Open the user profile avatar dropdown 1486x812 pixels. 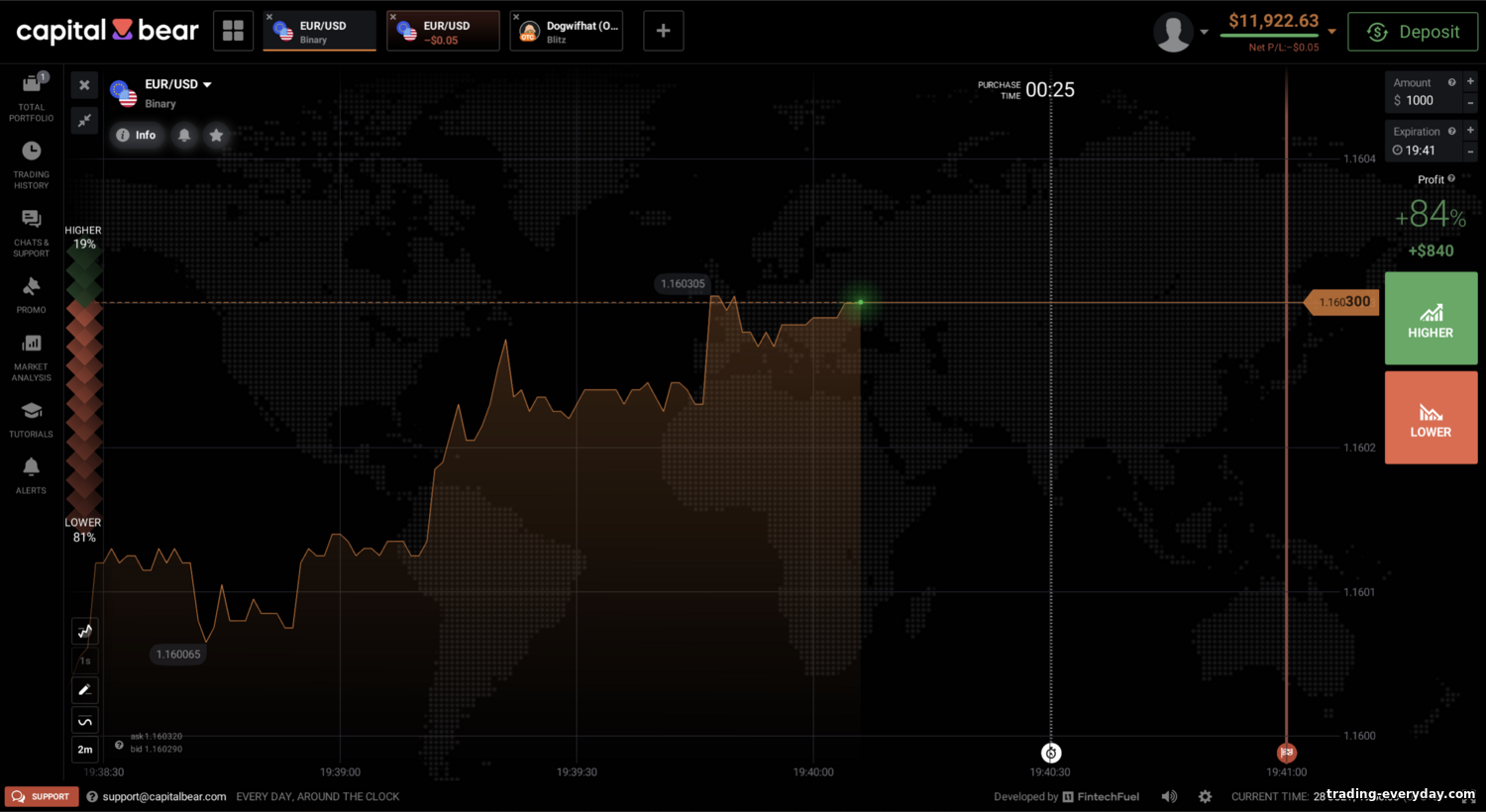[1181, 32]
